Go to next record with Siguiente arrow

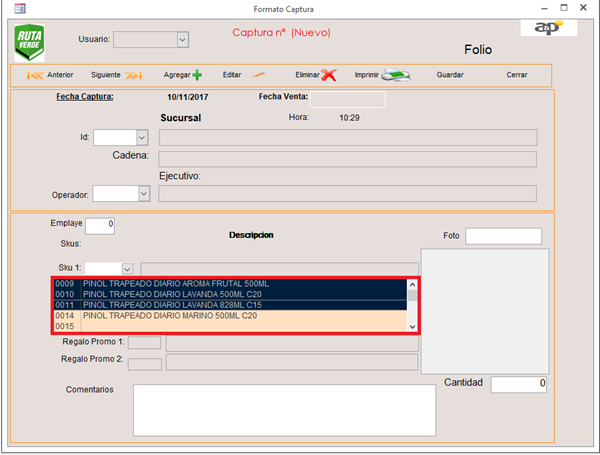click(x=134, y=75)
